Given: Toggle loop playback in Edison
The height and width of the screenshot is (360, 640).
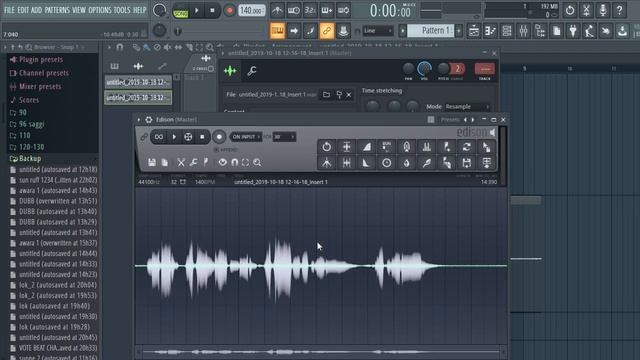Looking at the screenshot, I should (158, 137).
